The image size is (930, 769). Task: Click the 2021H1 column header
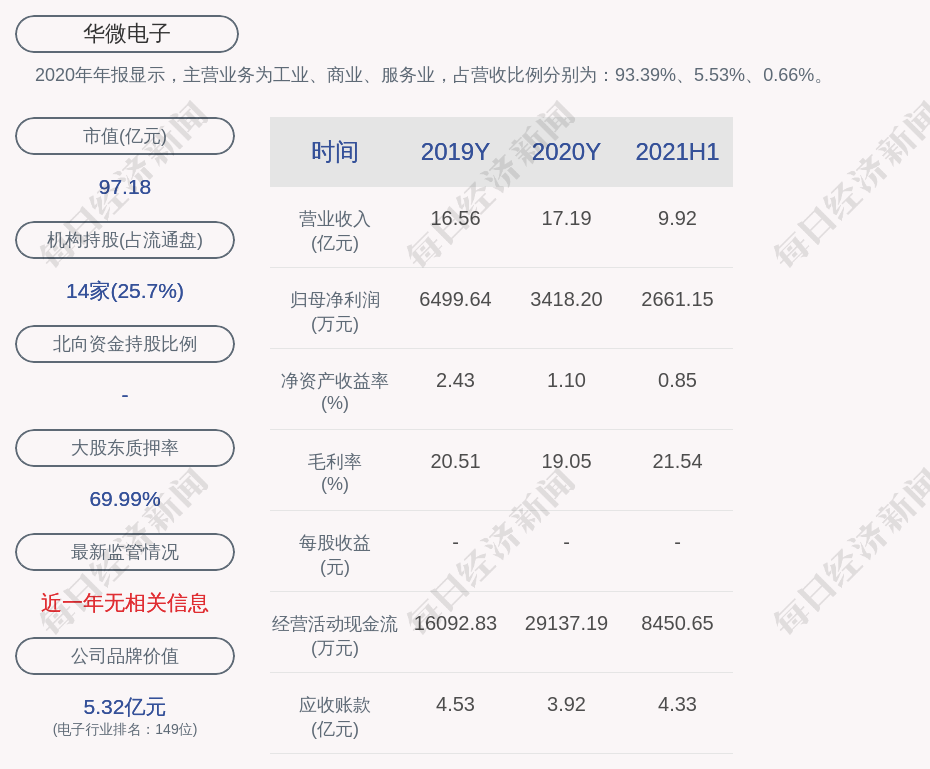(677, 152)
